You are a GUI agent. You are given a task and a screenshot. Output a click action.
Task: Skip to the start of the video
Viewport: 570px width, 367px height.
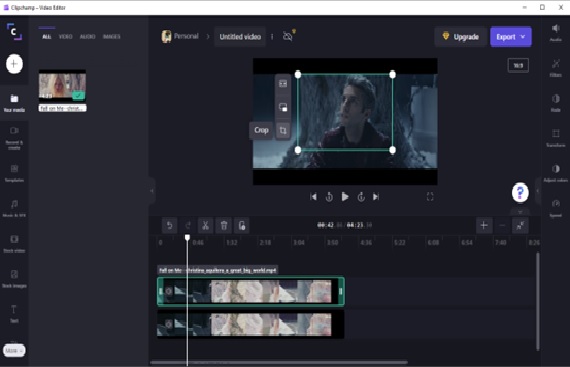[x=313, y=197]
